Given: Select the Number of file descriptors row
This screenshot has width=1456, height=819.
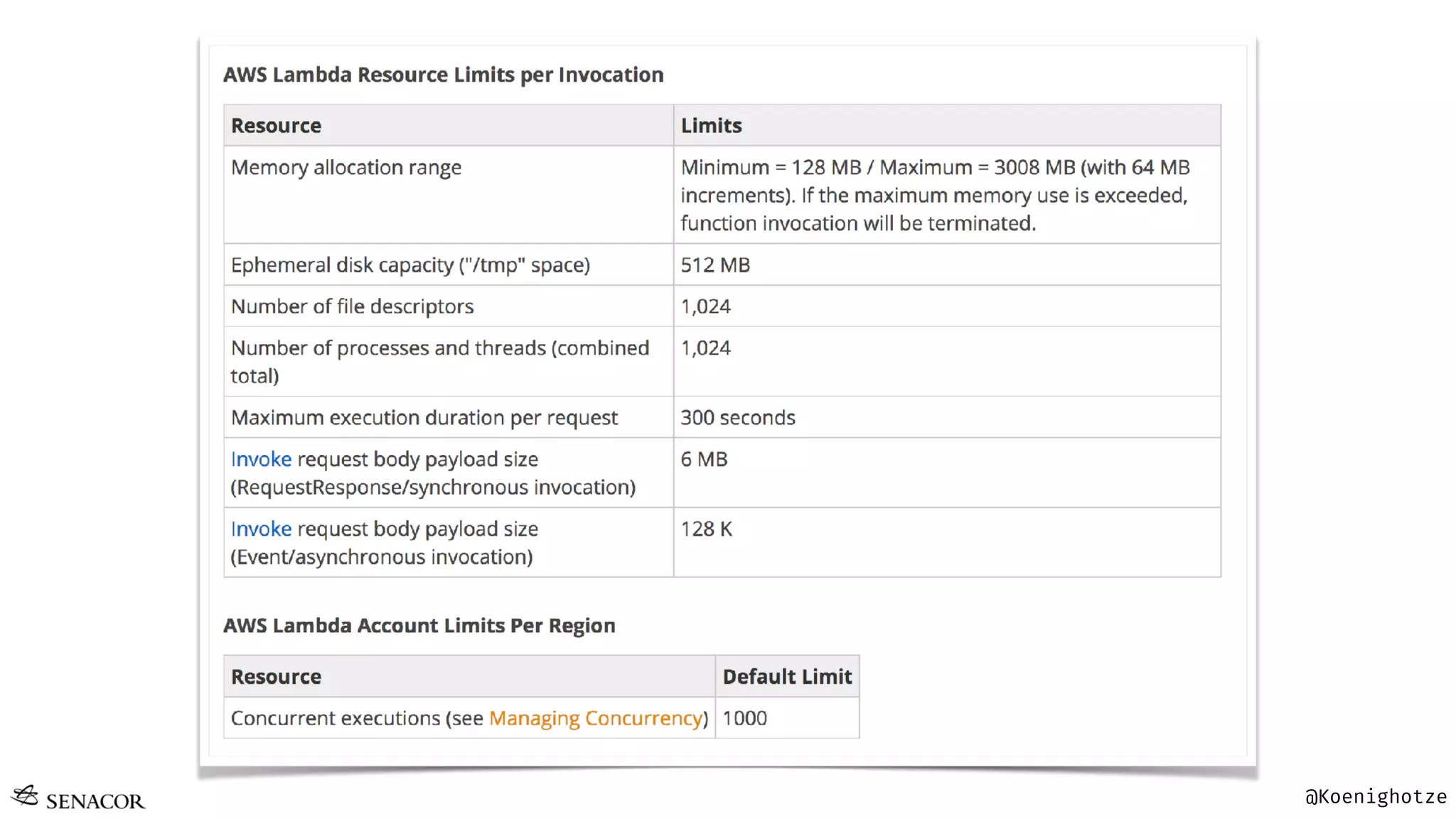Looking at the screenshot, I should 352,306.
